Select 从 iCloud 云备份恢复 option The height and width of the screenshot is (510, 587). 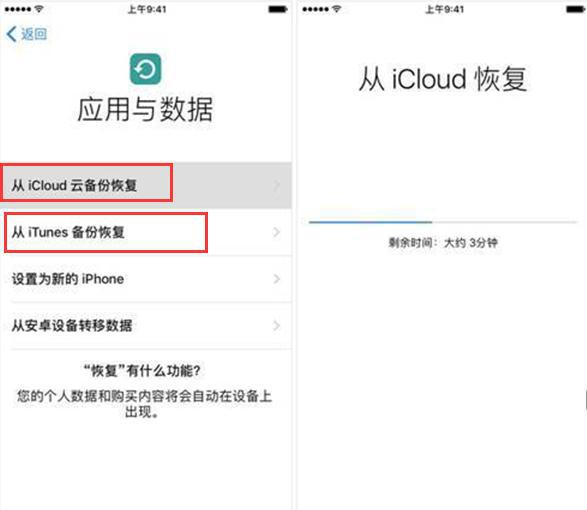point(146,185)
